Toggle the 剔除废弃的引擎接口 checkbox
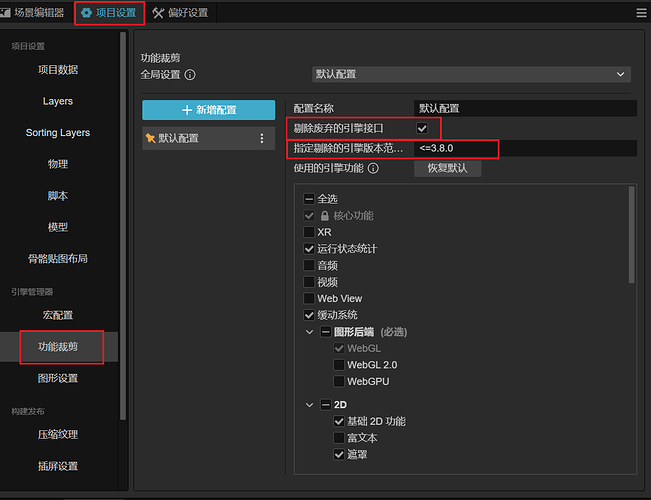Screen dimensions: 651x500 [x=422, y=128]
